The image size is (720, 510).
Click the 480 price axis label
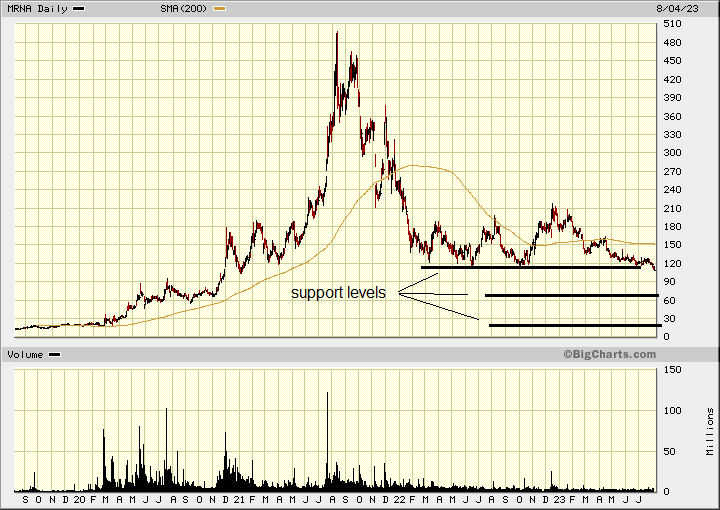[672, 43]
